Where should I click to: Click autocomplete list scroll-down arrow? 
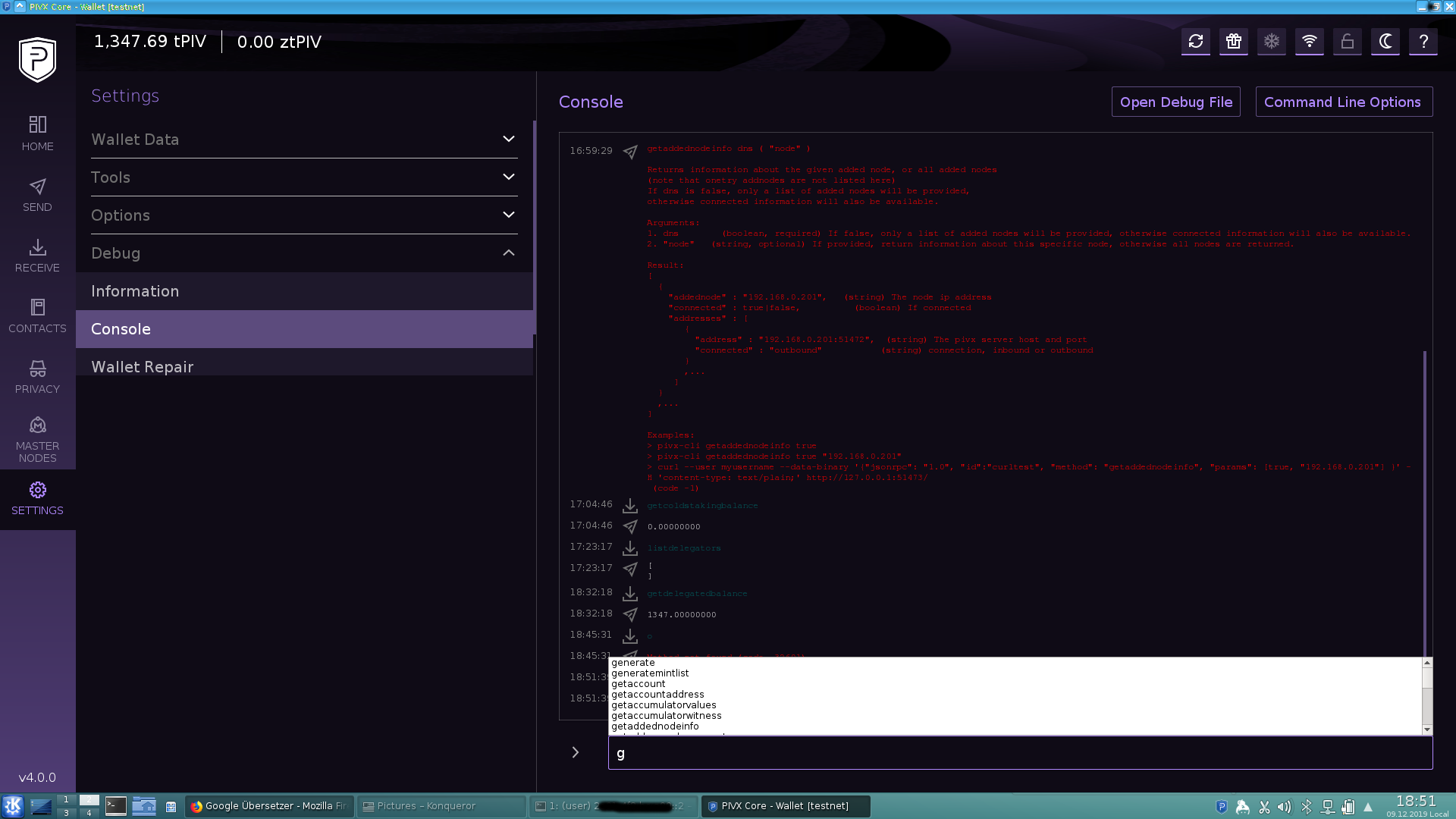1427,730
